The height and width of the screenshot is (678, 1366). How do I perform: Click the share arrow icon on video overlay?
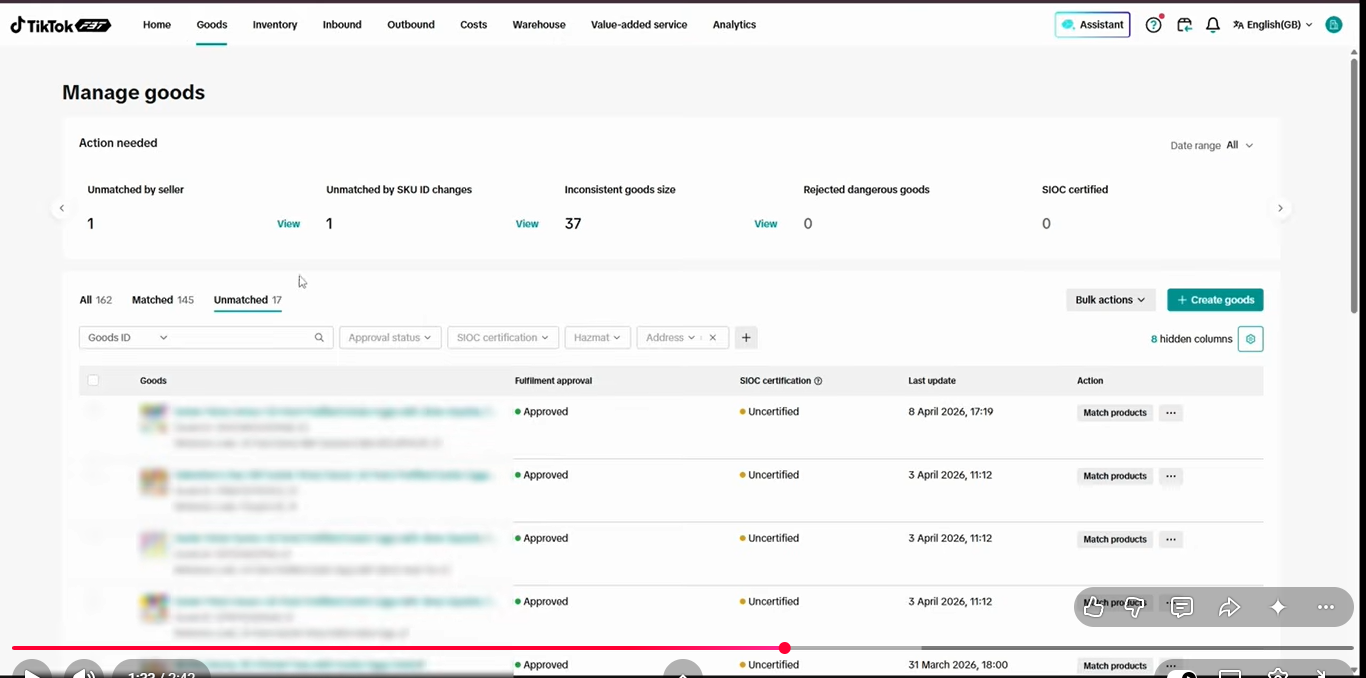tap(1229, 607)
